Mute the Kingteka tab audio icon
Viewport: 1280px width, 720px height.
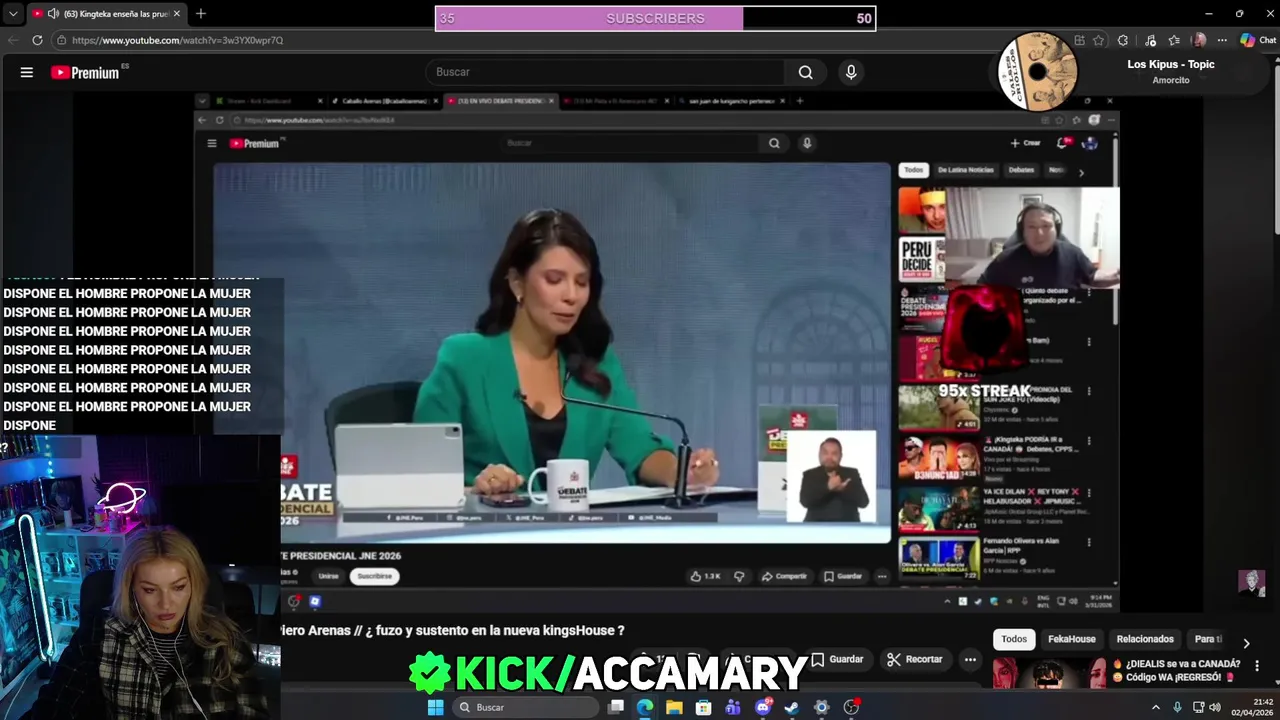(x=52, y=14)
